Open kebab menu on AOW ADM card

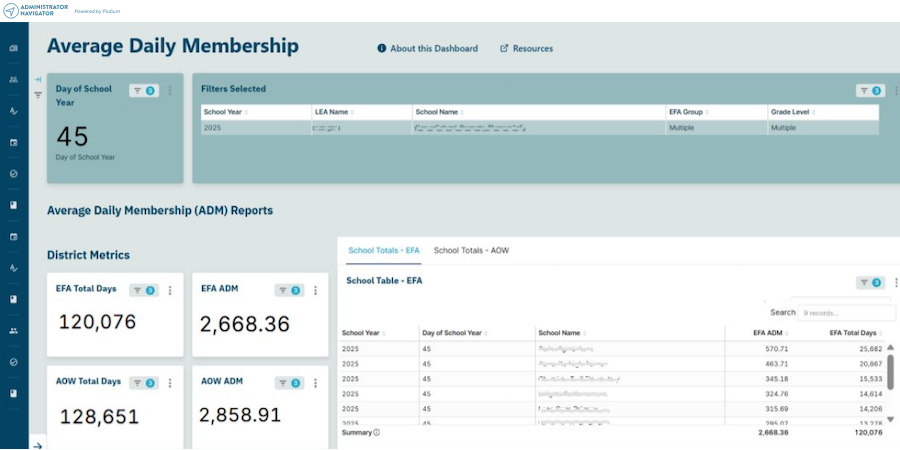[315, 383]
